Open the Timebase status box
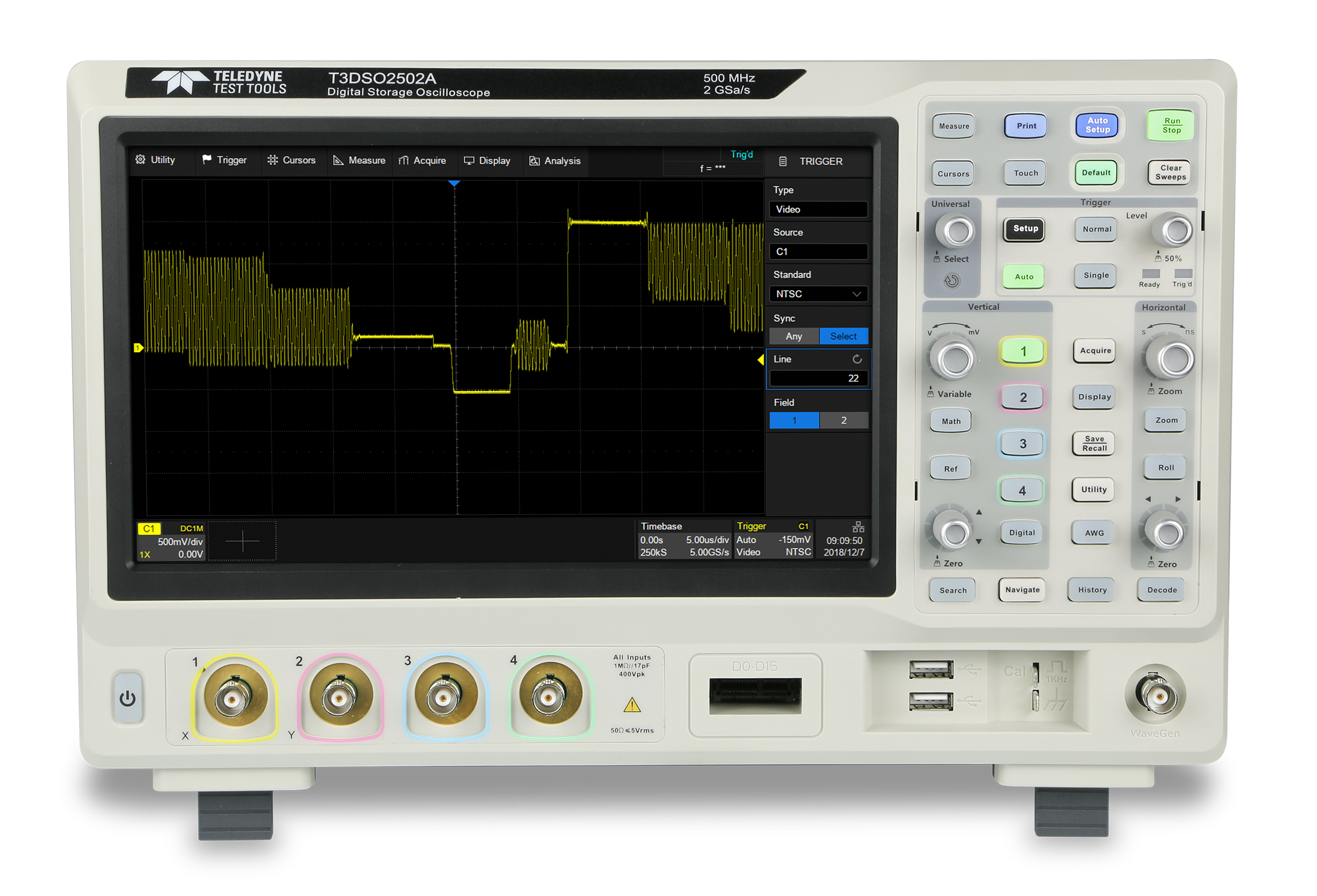This screenshot has width=1317, height=896. click(x=683, y=539)
